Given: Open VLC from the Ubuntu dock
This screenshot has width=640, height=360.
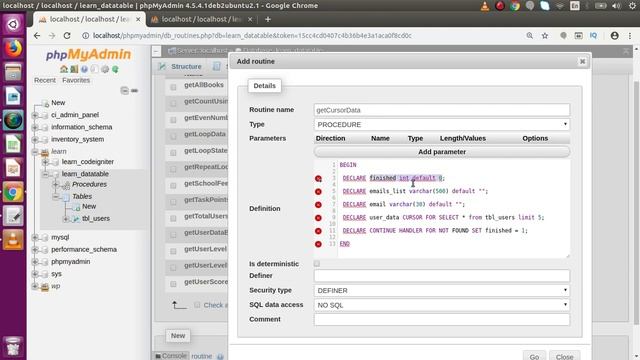Looking at the screenshot, I should [13, 240].
